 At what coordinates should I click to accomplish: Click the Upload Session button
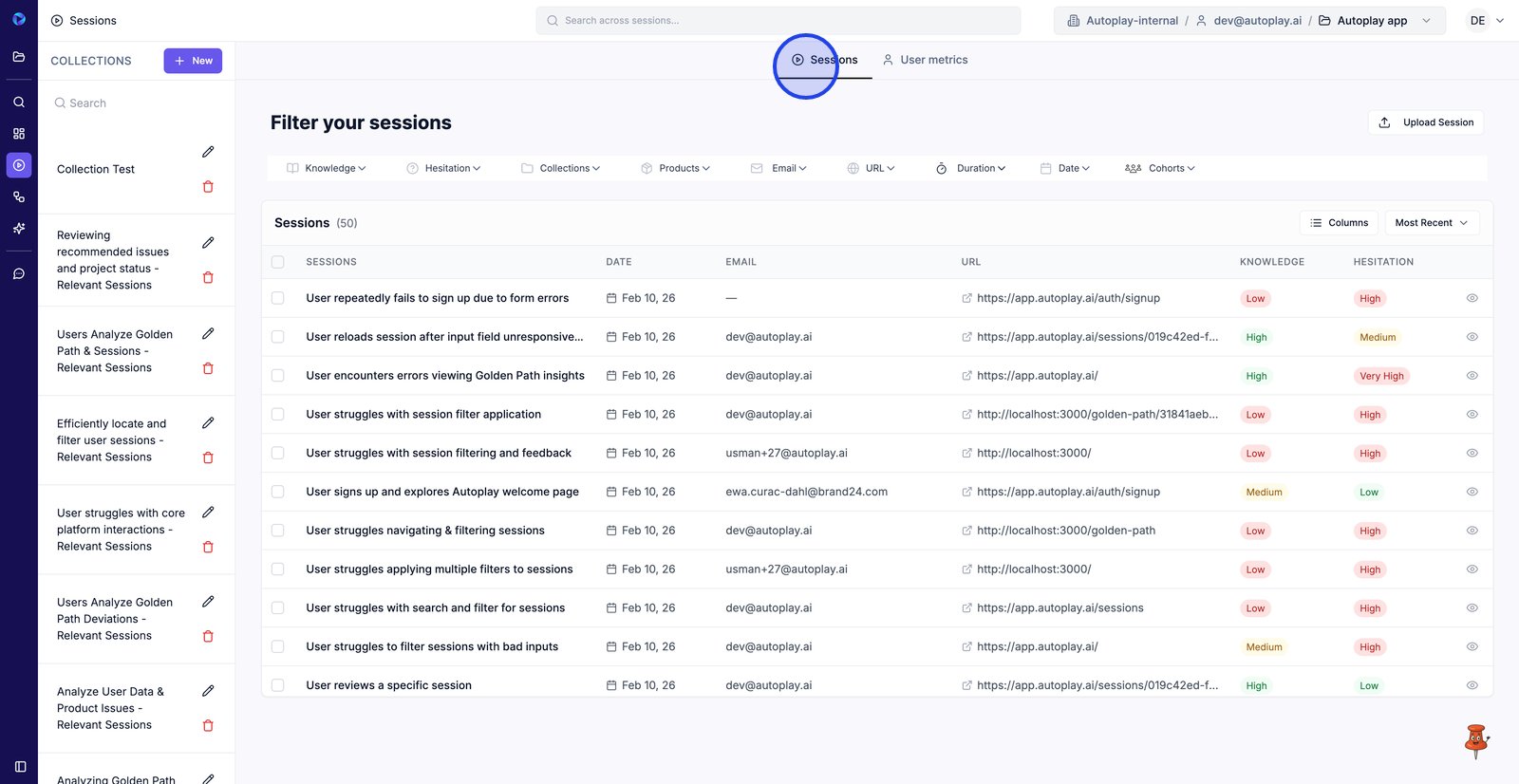pyautogui.click(x=1426, y=122)
